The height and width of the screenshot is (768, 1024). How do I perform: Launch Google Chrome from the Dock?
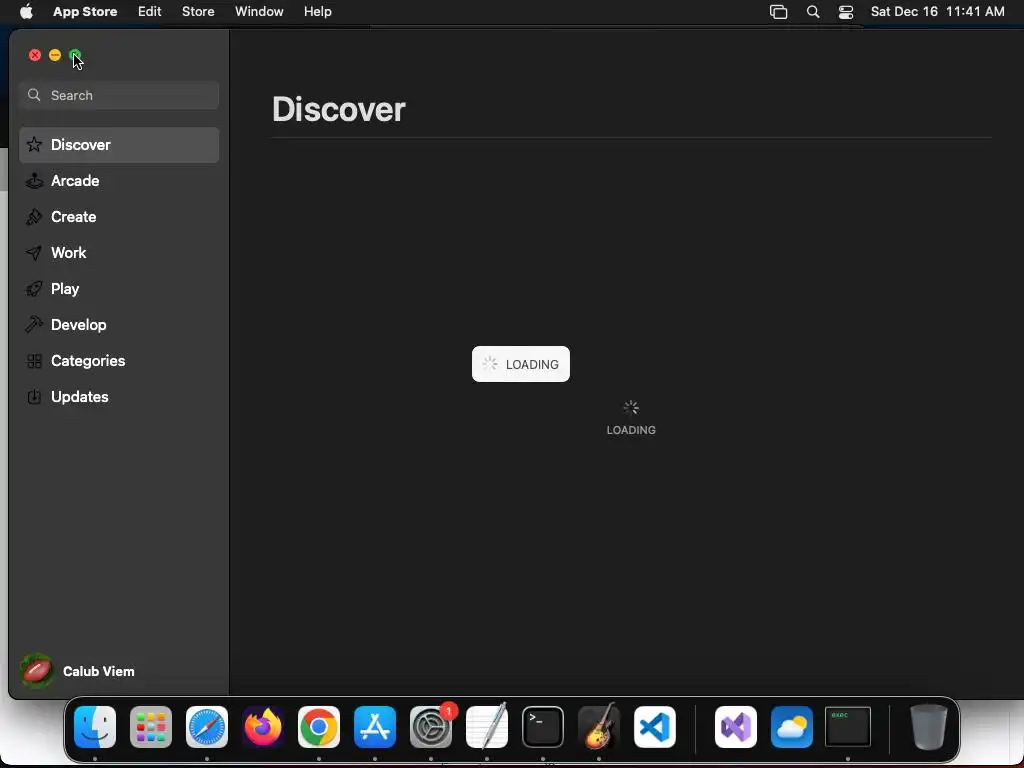click(319, 727)
